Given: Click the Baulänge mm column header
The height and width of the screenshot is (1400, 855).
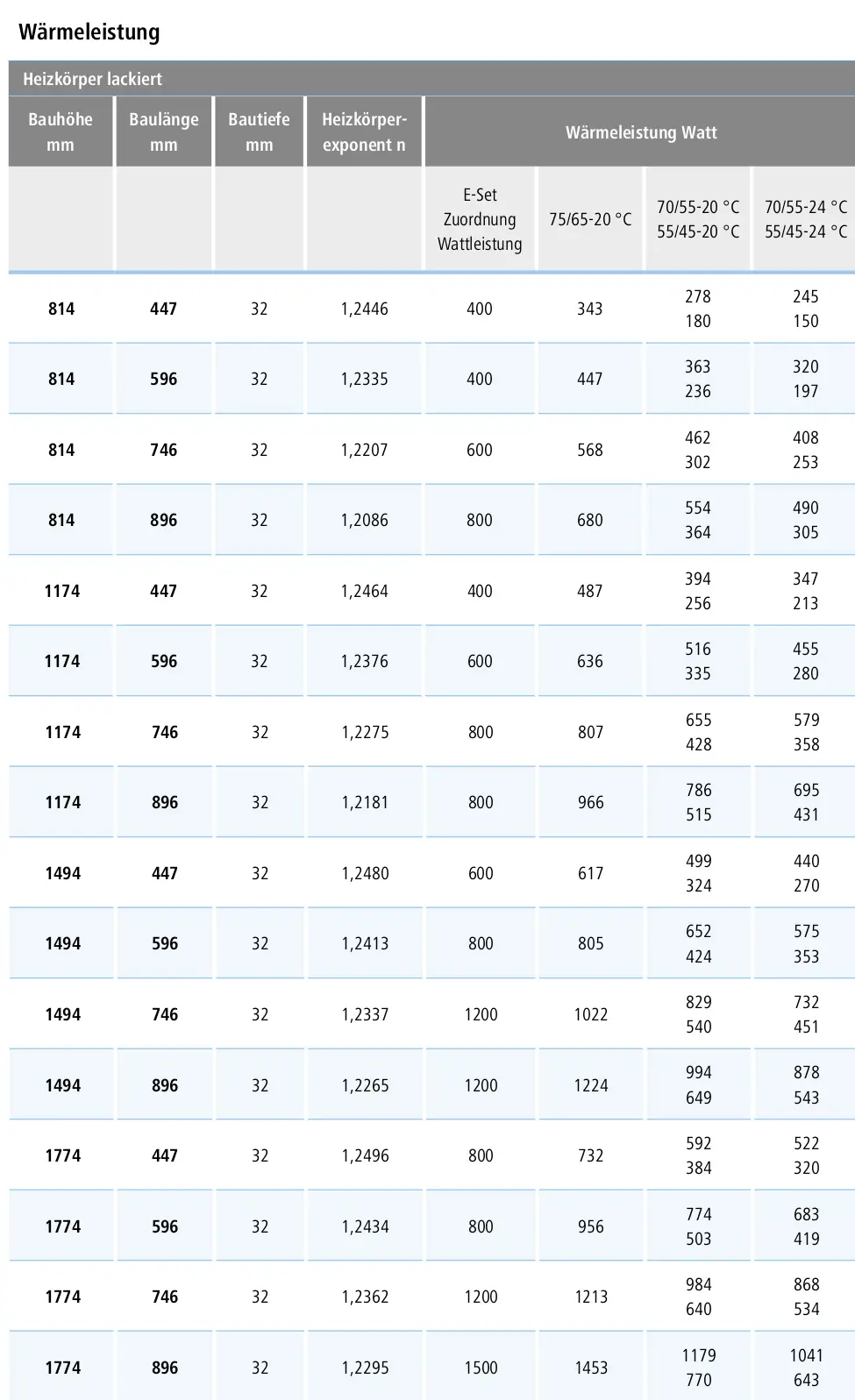Looking at the screenshot, I should click(x=164, y=131).
